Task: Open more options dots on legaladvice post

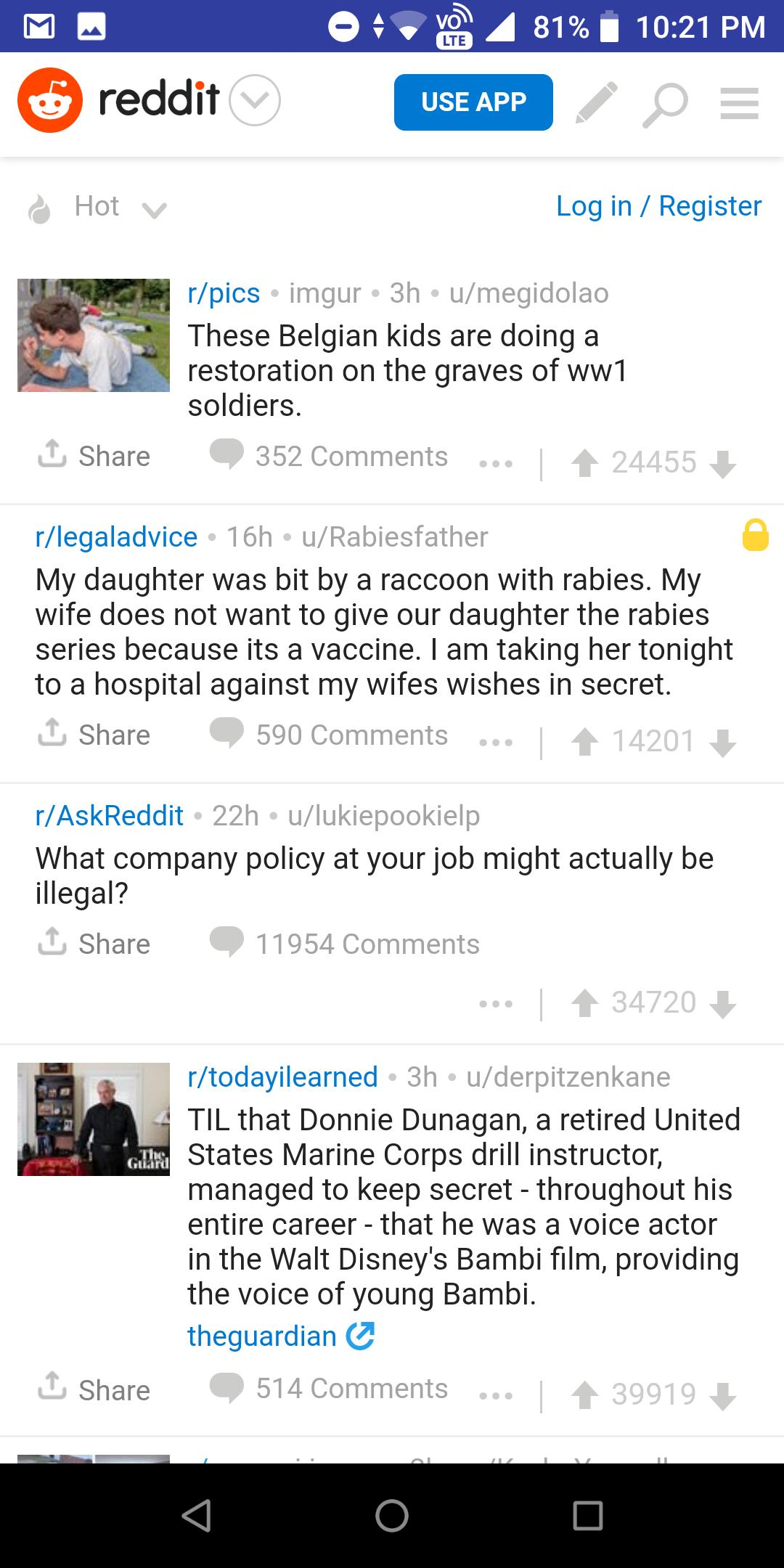Action: tap(496, 742)
